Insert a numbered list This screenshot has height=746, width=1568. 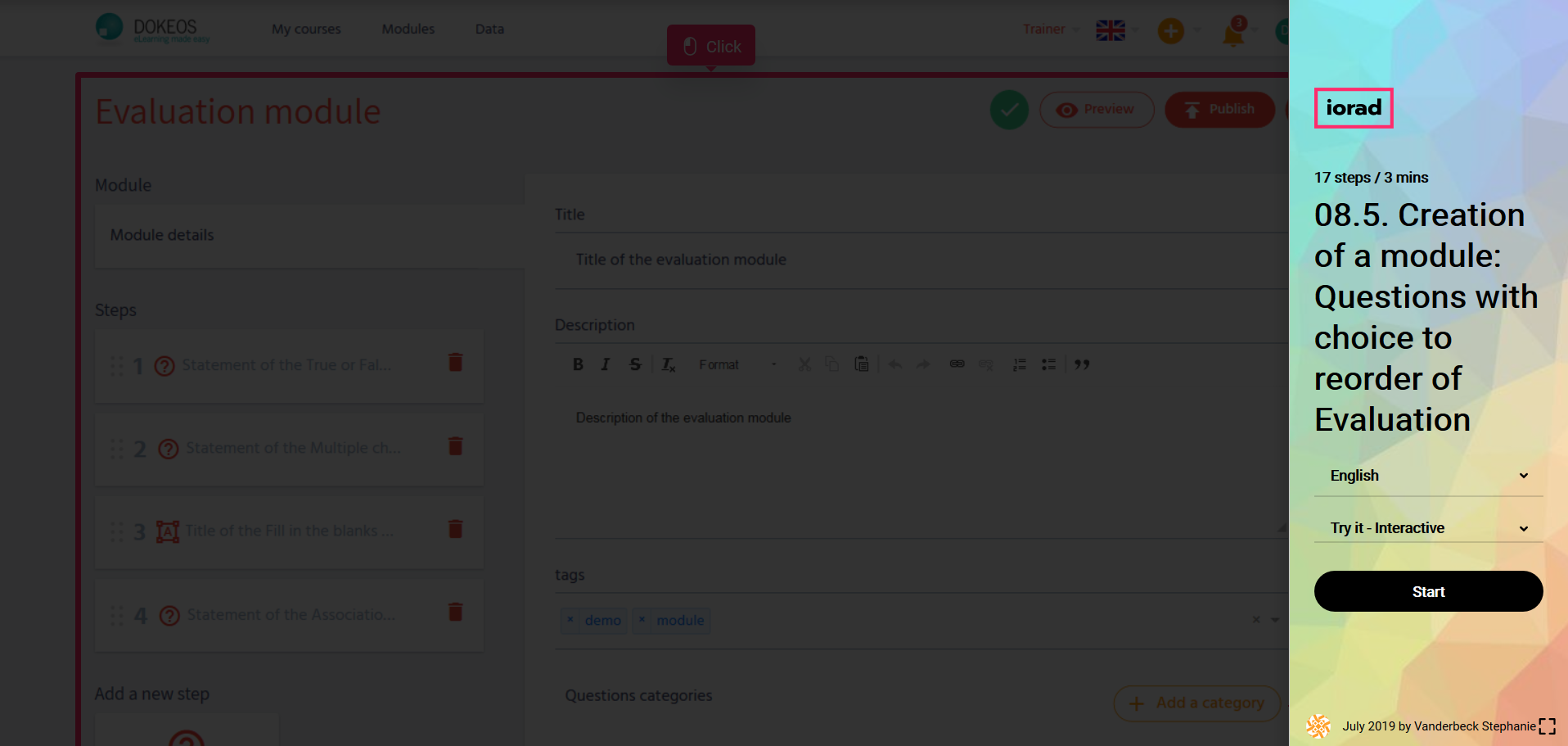(x=1020, y=364)
